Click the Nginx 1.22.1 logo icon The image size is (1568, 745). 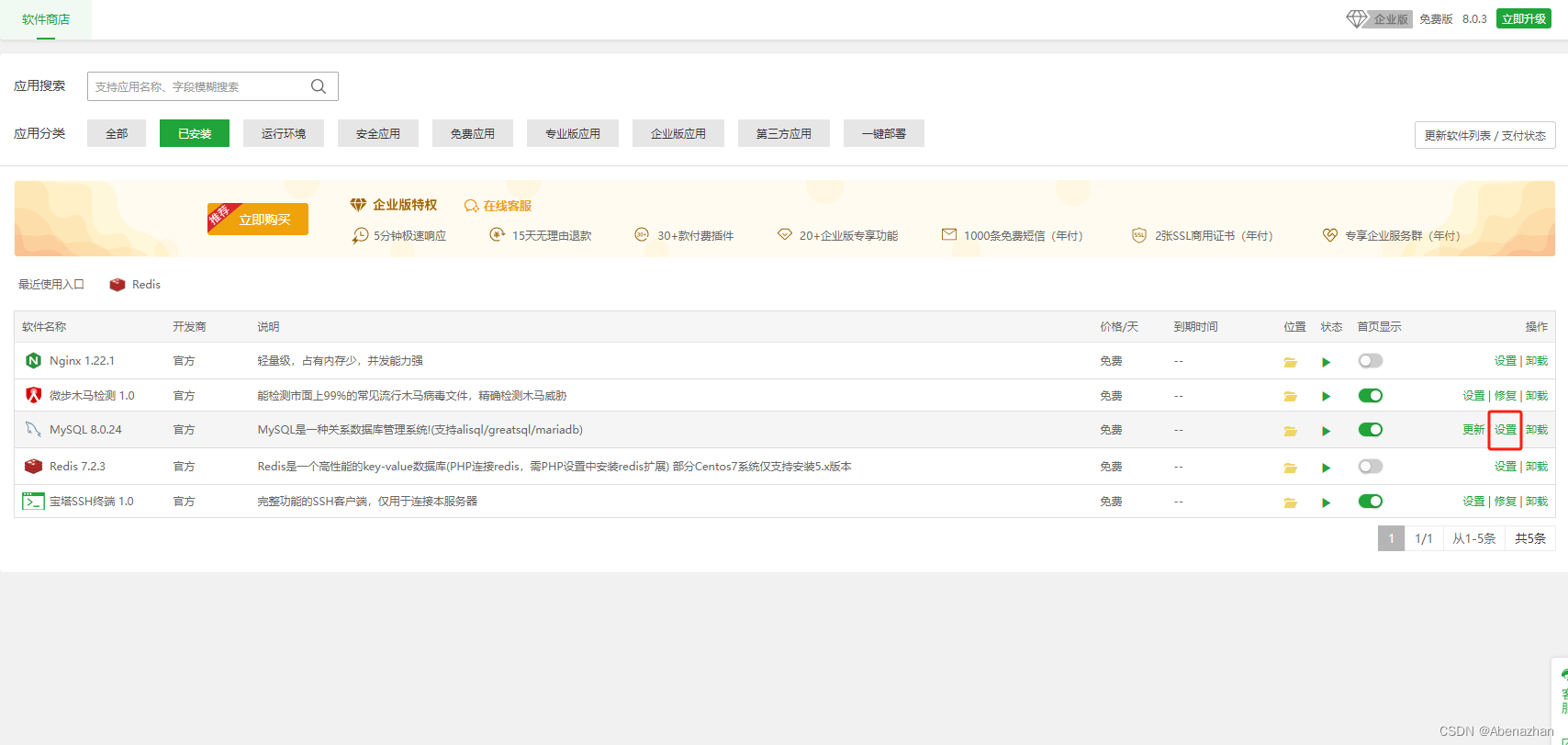tap(34, 361)
